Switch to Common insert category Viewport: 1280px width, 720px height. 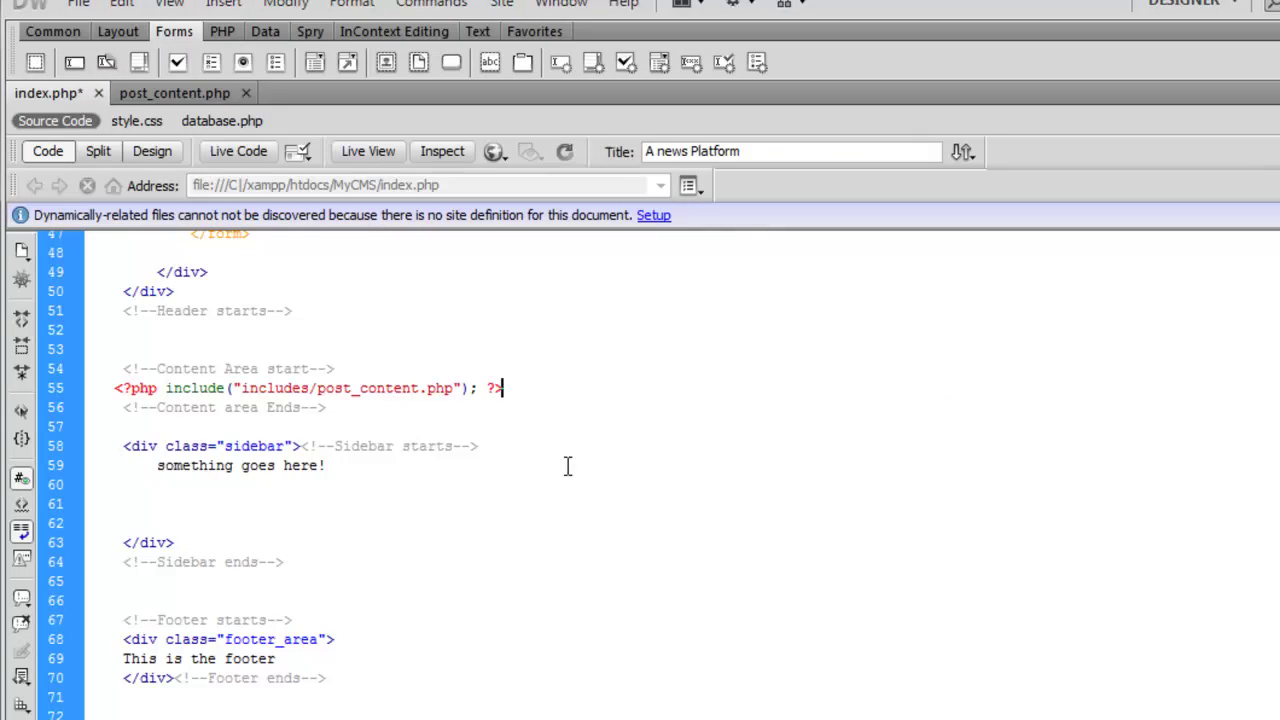point(53,32)
